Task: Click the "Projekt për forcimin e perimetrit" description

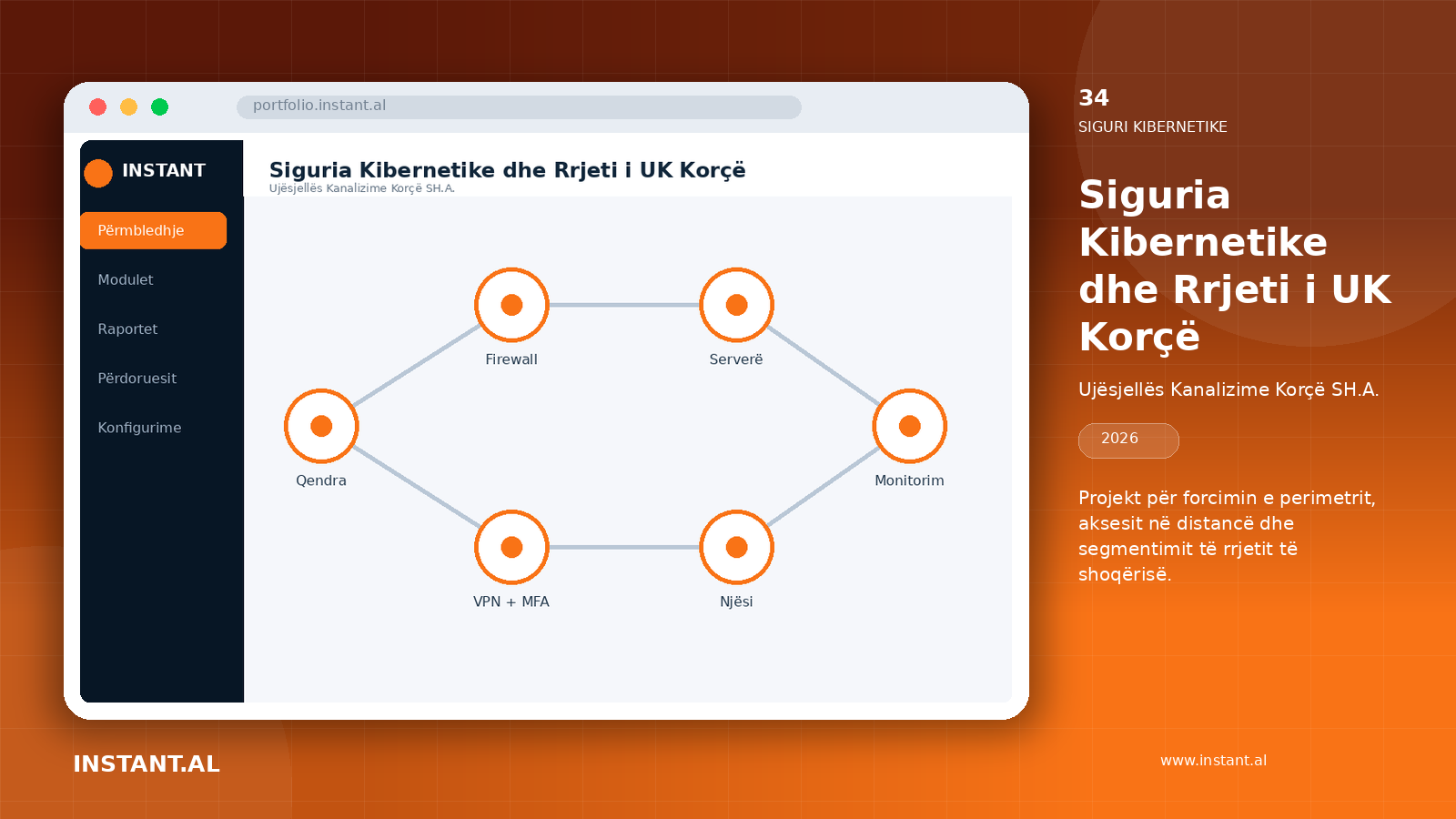Action: (x=1227, y=536)
